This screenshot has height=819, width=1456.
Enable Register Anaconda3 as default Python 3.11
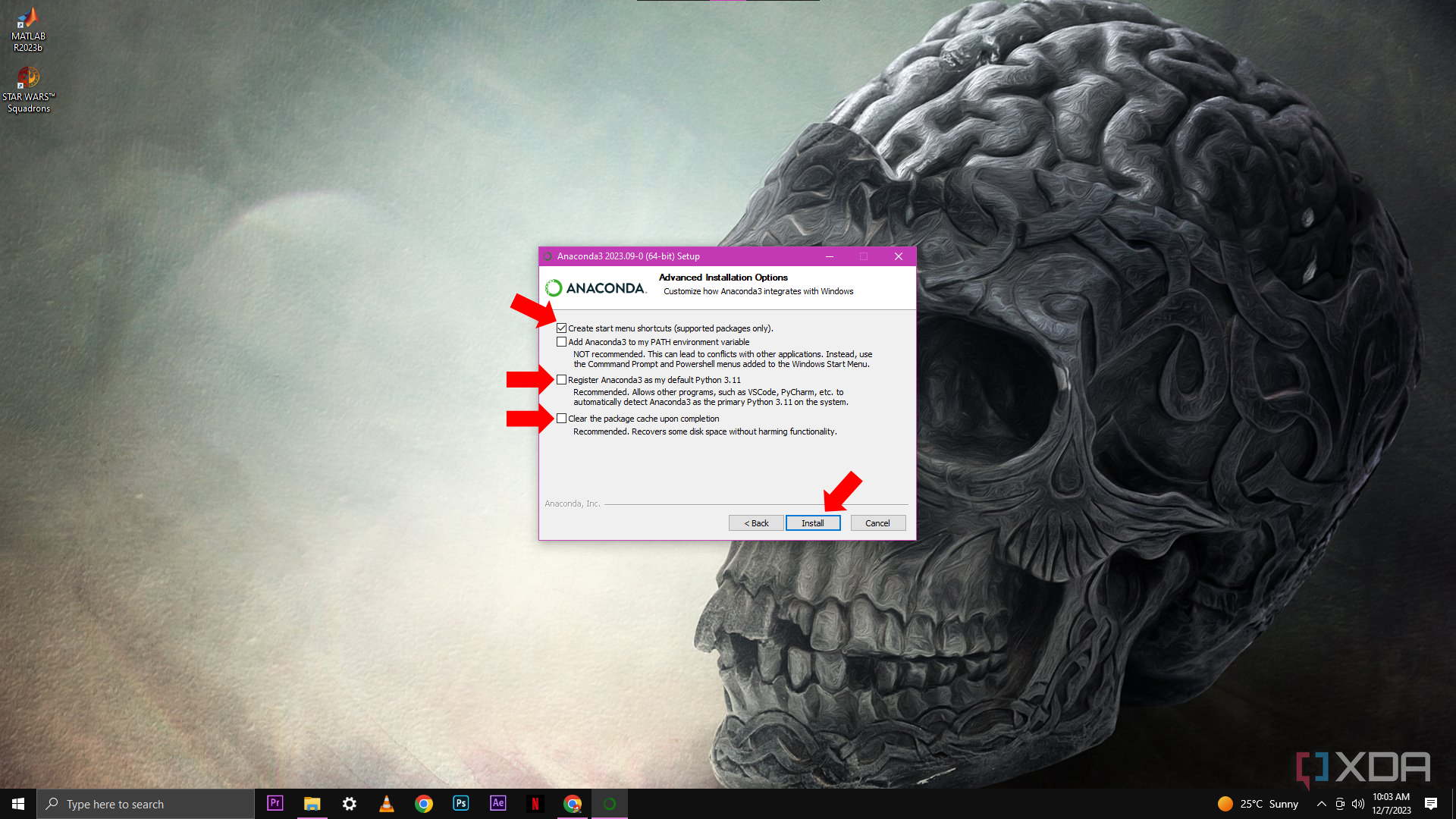pos(562,379)
